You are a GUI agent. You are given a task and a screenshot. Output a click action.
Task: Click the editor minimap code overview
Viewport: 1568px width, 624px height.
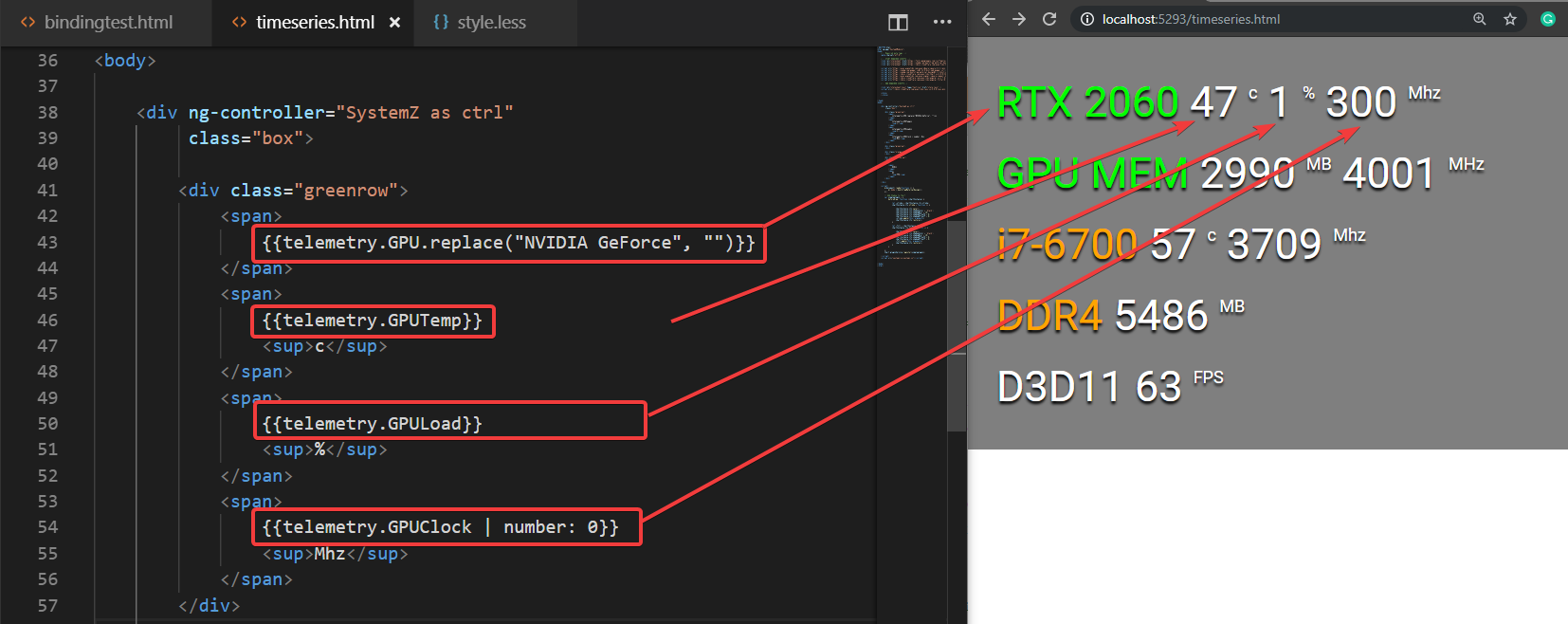pyautogui.click(x=910, y=152)
